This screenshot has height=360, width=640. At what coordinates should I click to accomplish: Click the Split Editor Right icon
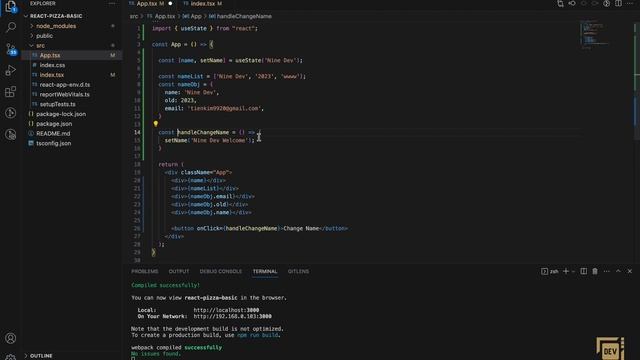pos(618,4)
